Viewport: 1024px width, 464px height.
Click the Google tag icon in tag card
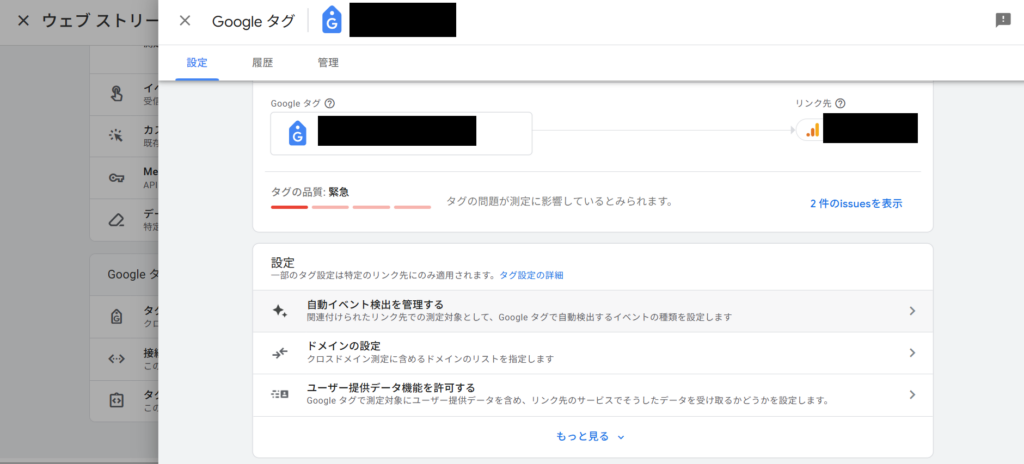pyautogui.click(x=297, y=133)
